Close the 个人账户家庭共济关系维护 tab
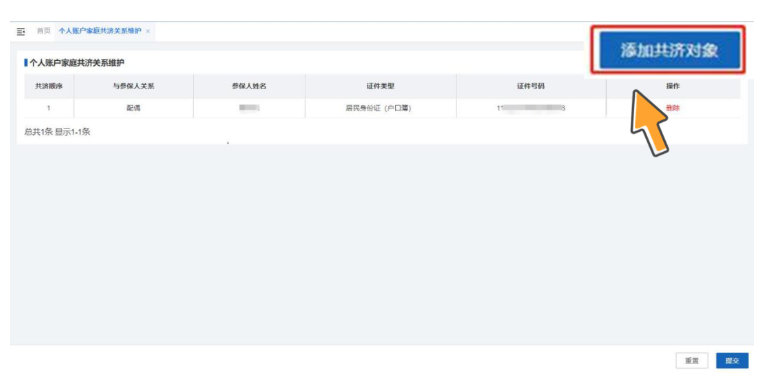 pyautogui.click(x=148, y=31)
